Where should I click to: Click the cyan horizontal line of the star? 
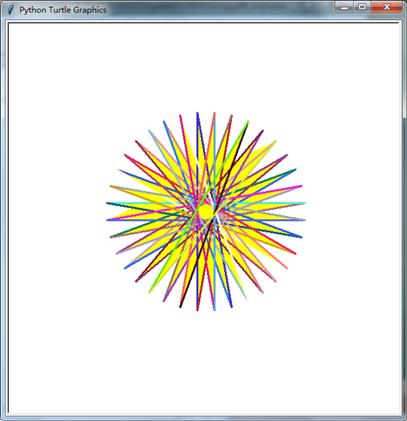coord(267,203)
